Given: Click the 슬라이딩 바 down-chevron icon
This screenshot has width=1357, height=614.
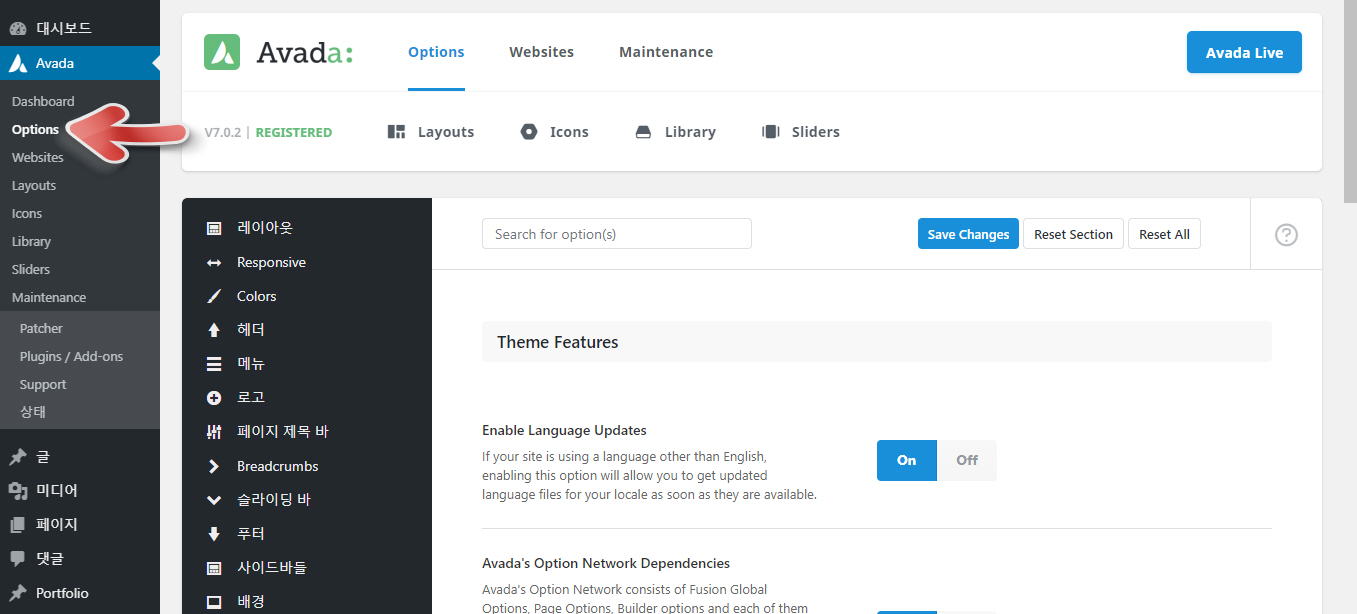Looking at the screenshot, I should (214, 500).
